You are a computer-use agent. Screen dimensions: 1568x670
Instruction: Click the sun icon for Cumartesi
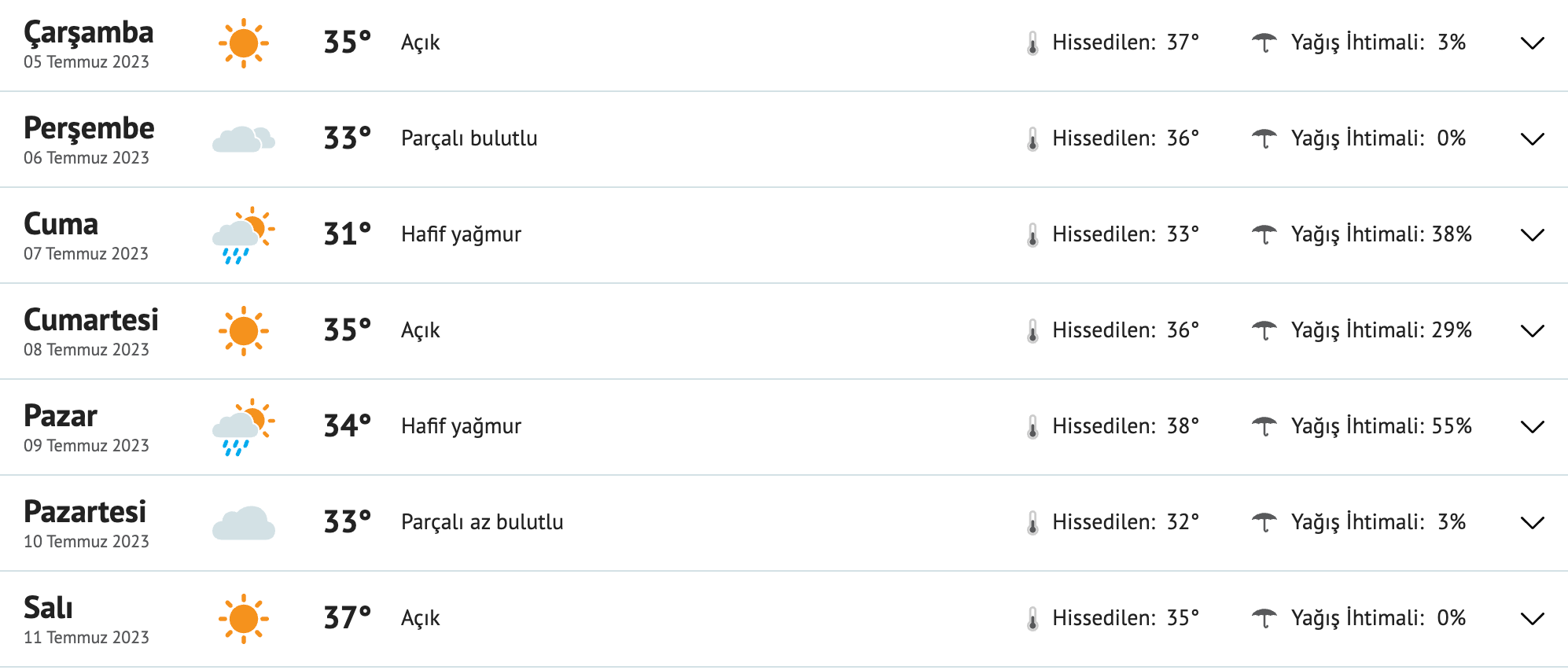pos(244,330)
